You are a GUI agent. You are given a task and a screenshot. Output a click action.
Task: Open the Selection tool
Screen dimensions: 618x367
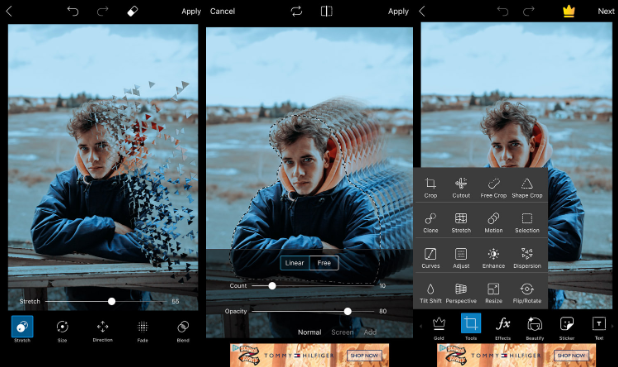[527, 223]
